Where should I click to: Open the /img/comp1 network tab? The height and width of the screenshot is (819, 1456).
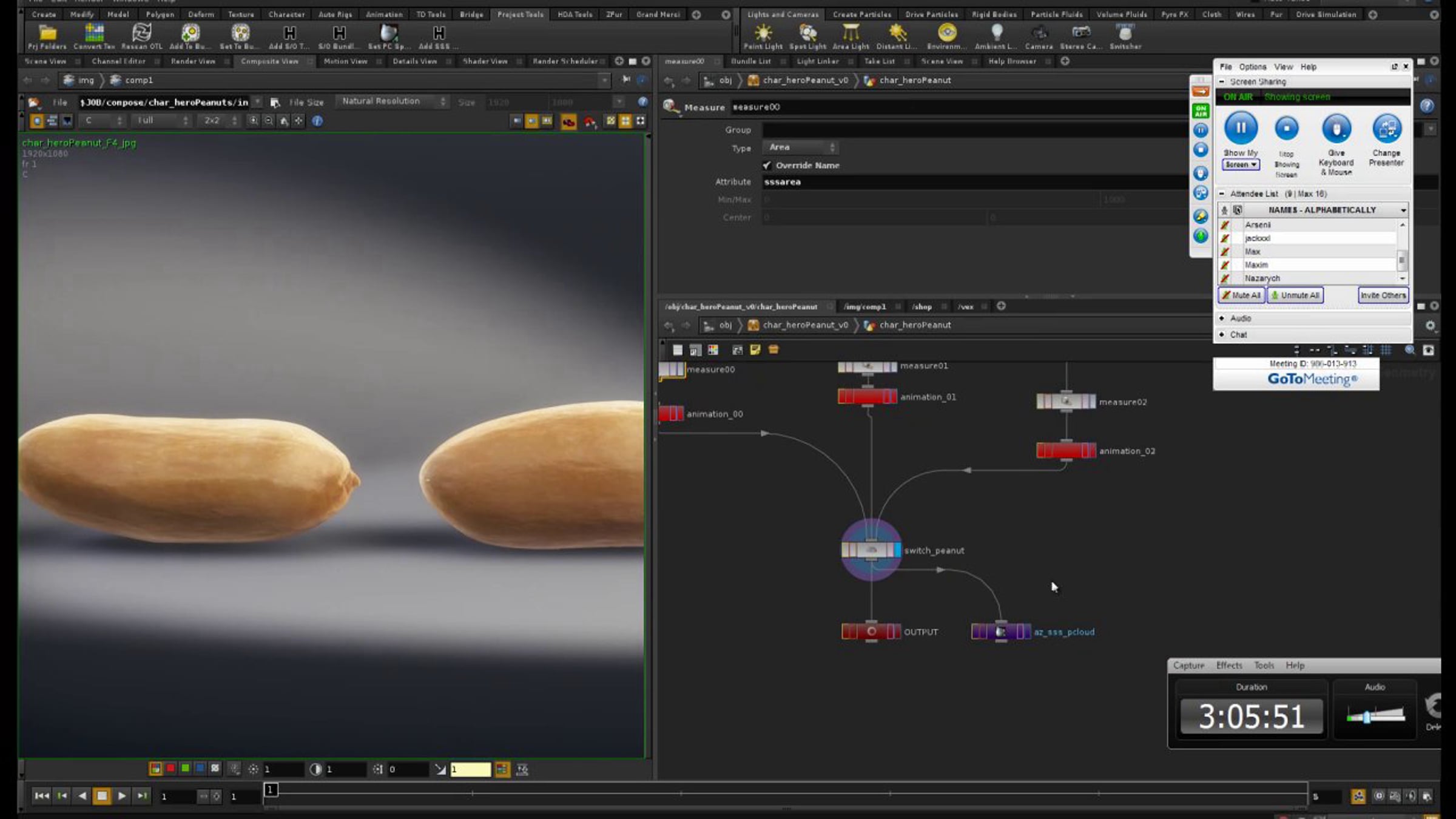[x=864, y=307]
